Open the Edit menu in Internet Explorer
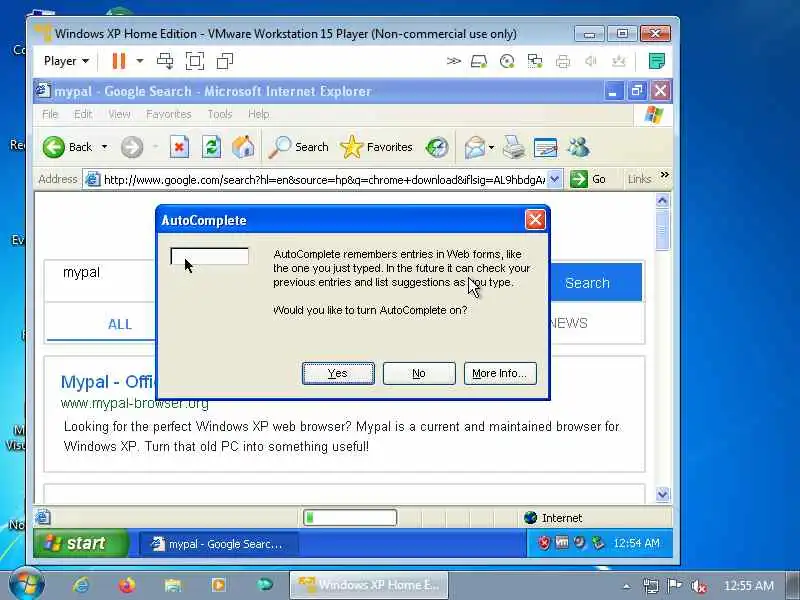The height and width of the screenshot is (600, 800). [83, 114]
